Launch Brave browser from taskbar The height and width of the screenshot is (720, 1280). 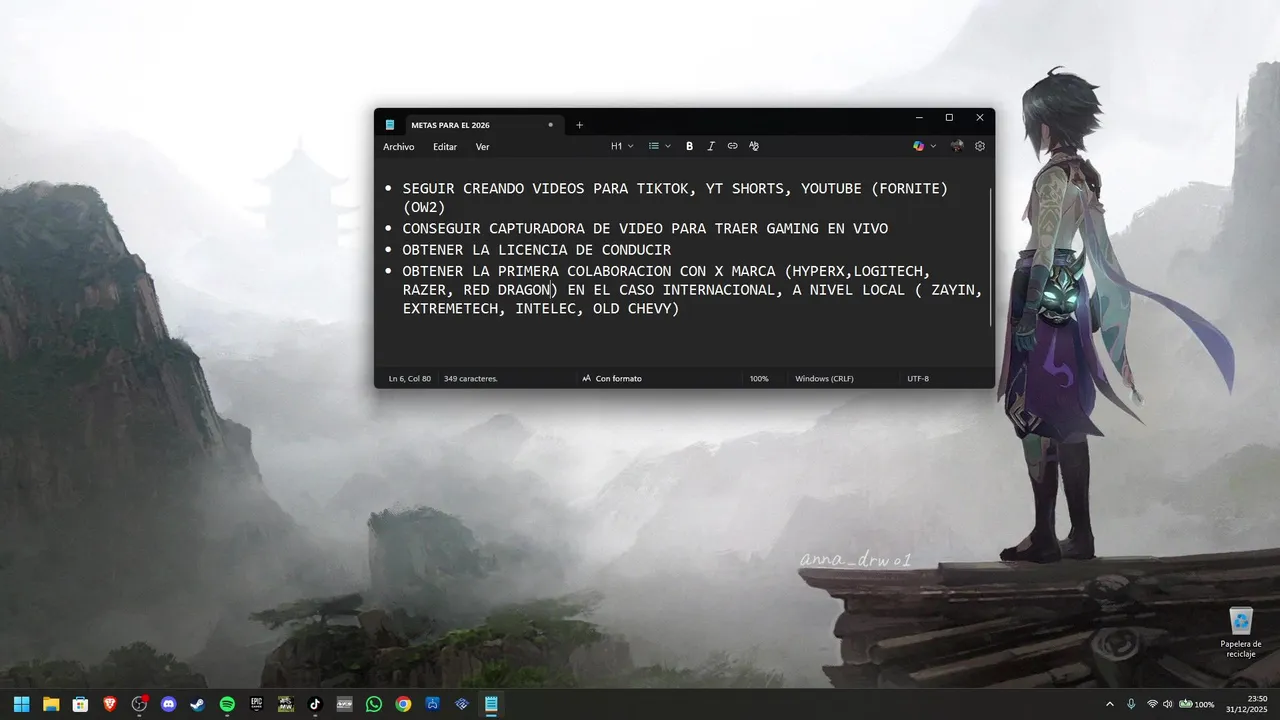[110, 704]
